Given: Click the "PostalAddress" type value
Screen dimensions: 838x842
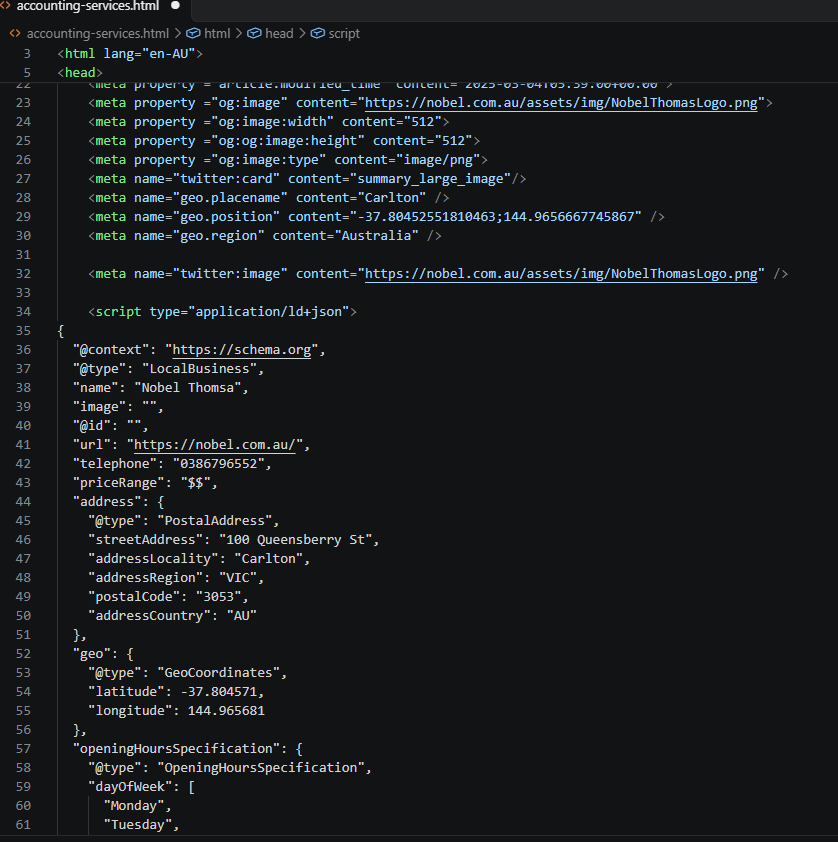Looking at the screenshot, I should point(215,521).
